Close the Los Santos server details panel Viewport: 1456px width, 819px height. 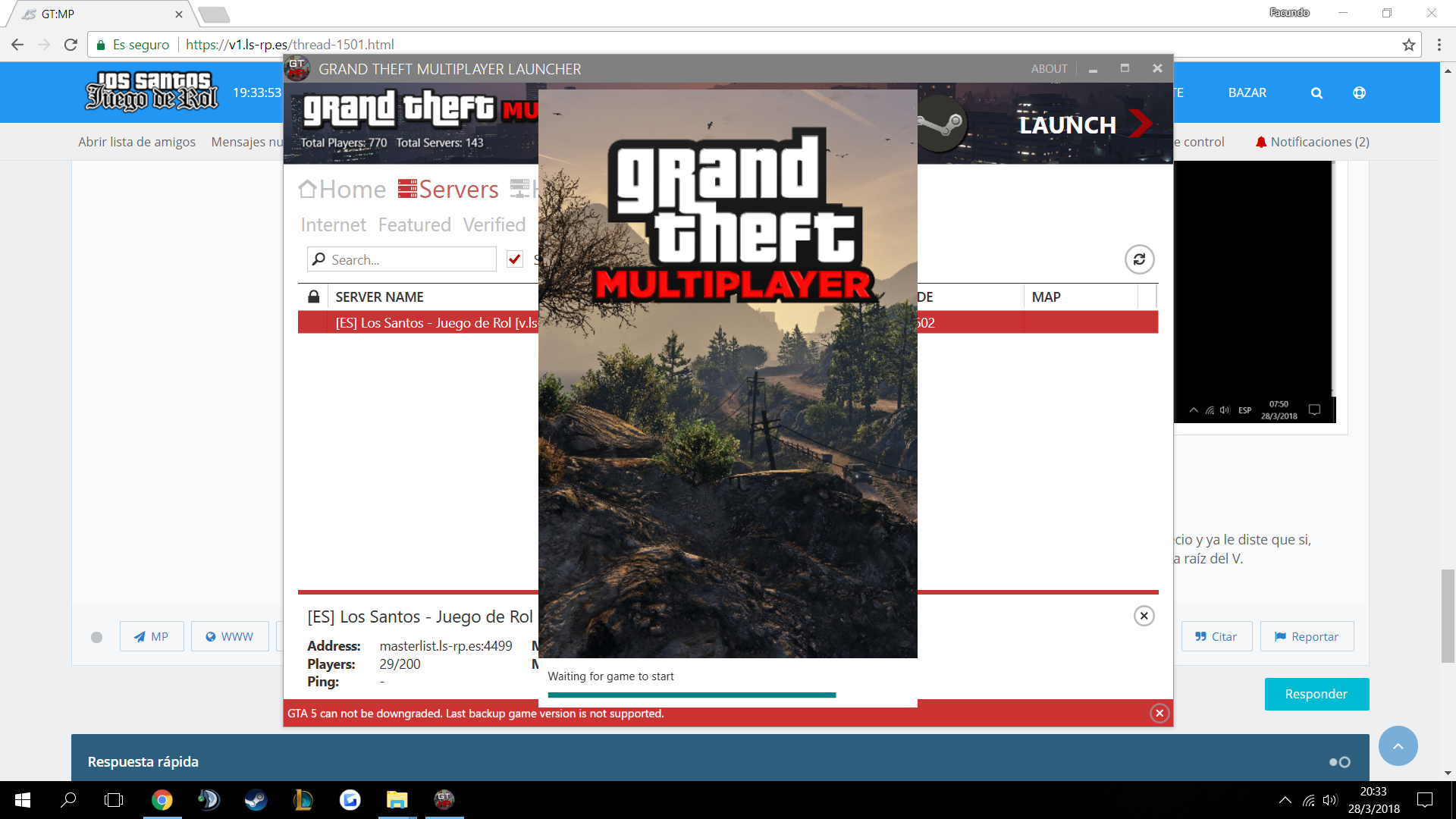pyautogui.click(x=1144, y=616)
